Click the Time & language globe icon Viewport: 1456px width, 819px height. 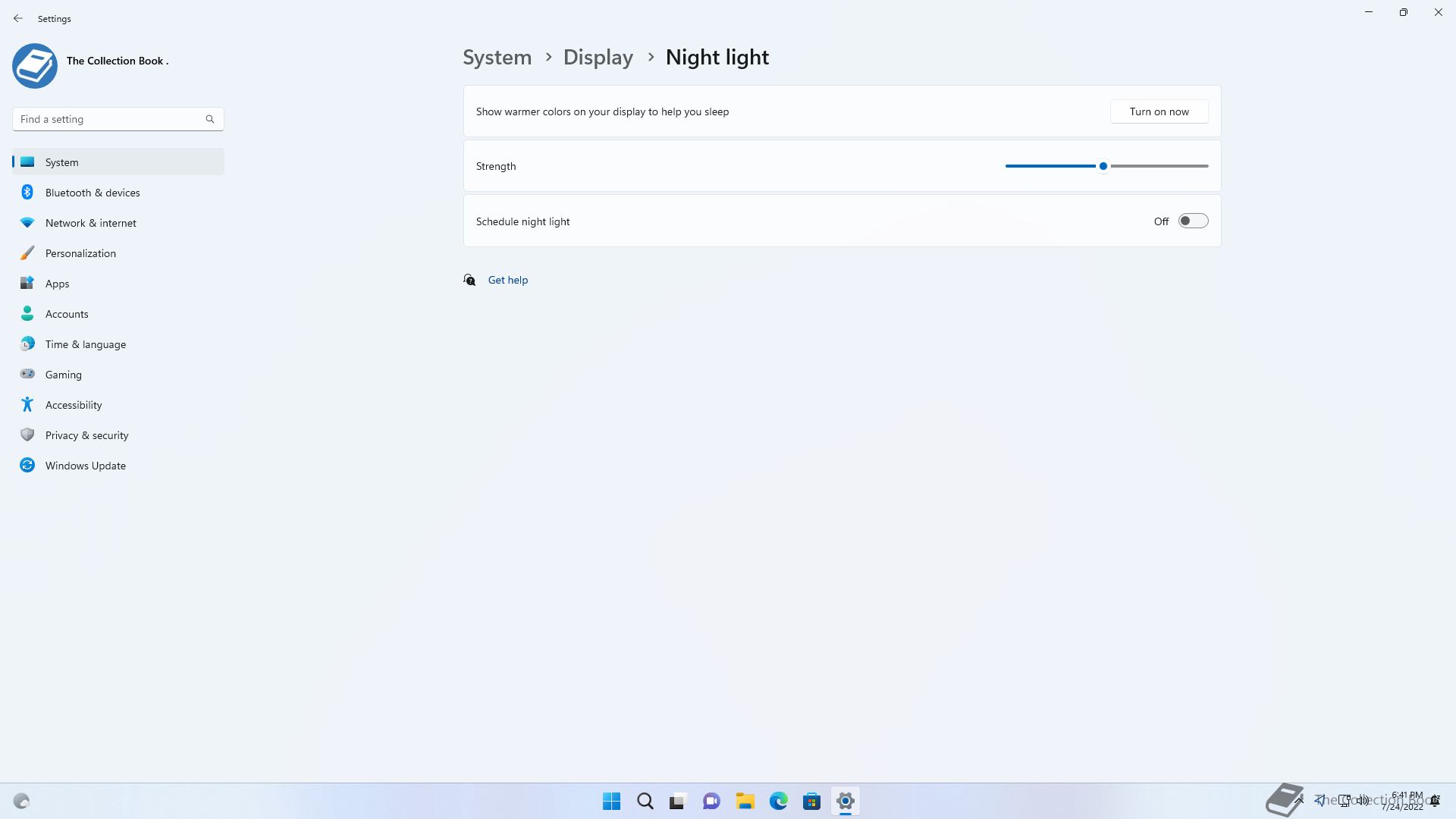27,344
